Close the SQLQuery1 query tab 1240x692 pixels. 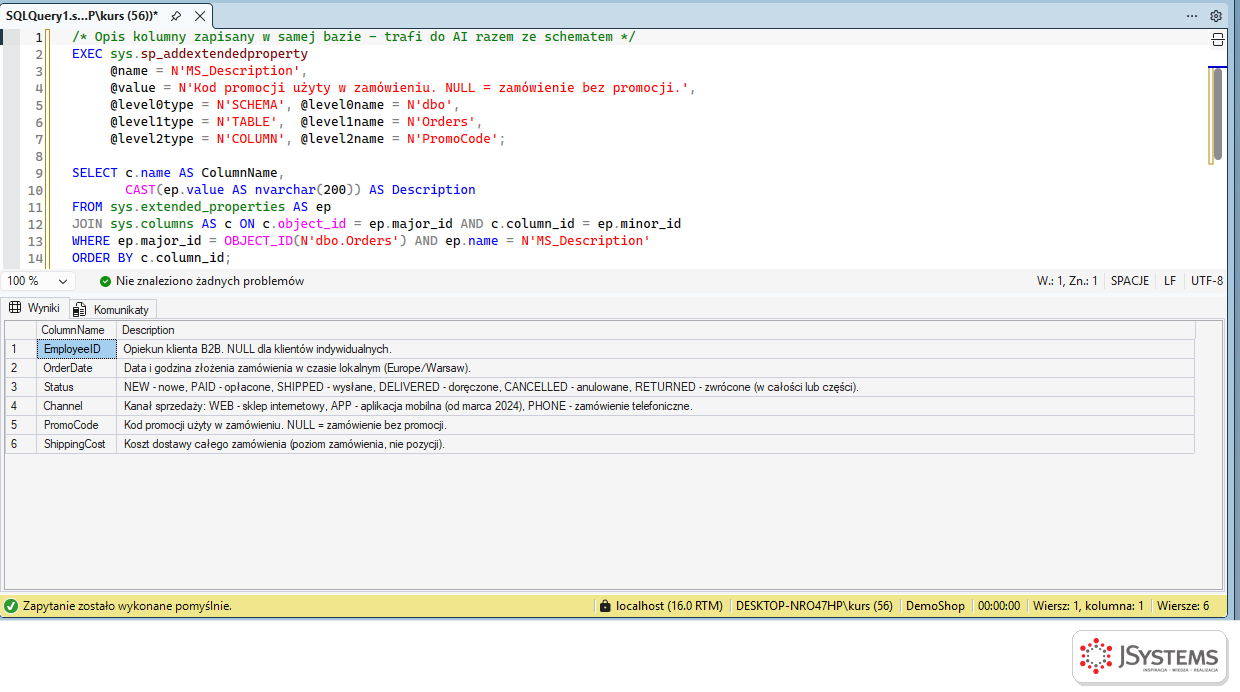tap(200, 16)
